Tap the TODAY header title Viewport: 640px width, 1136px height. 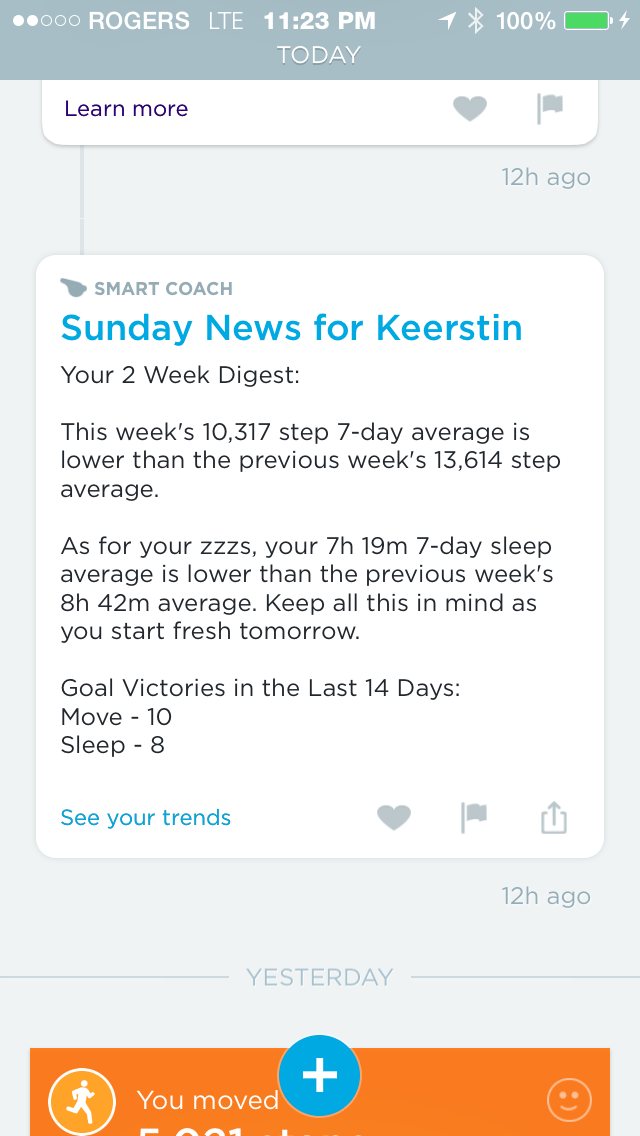pyautogui.click(x=319, y=56)
